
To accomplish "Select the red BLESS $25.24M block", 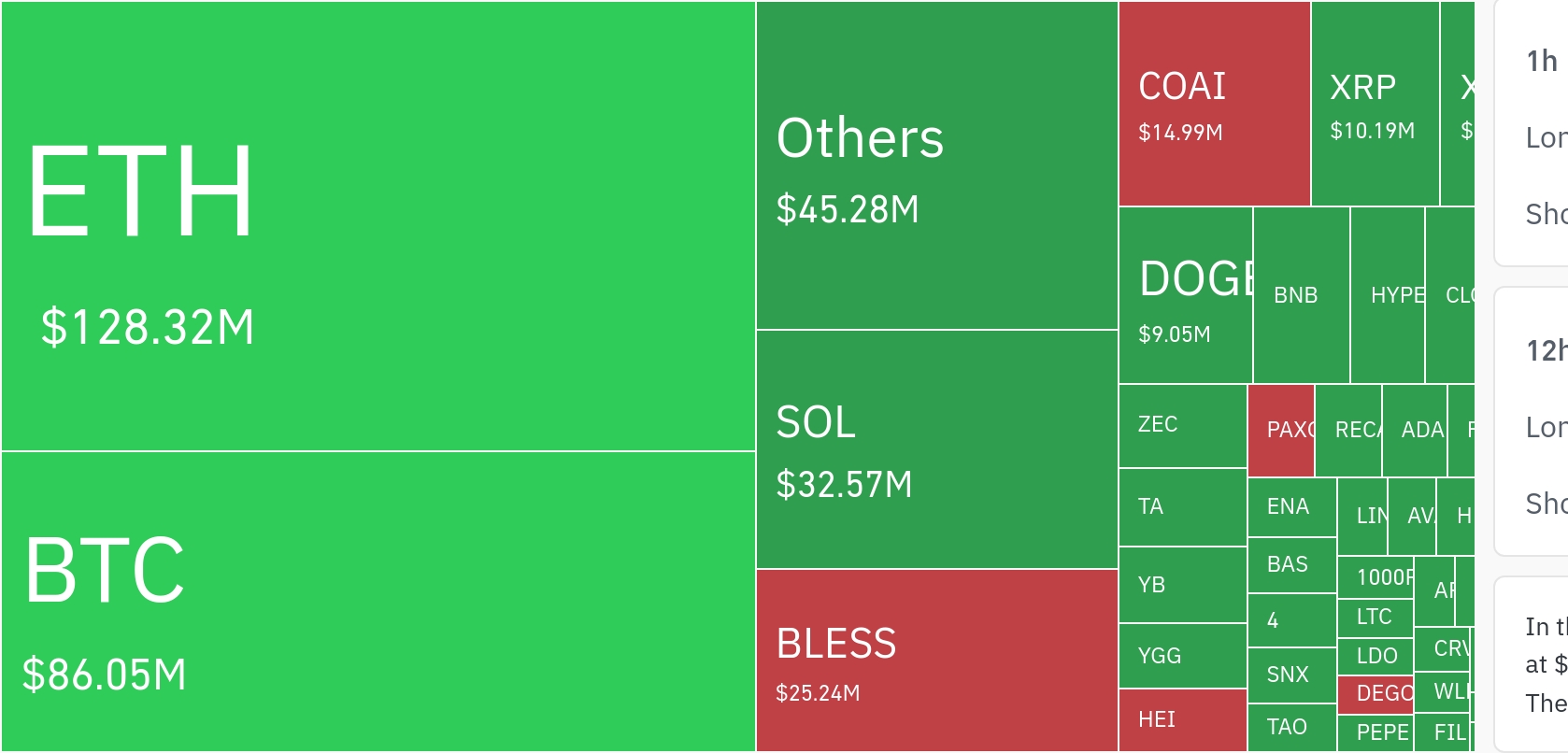I will [x=936, y=660].
